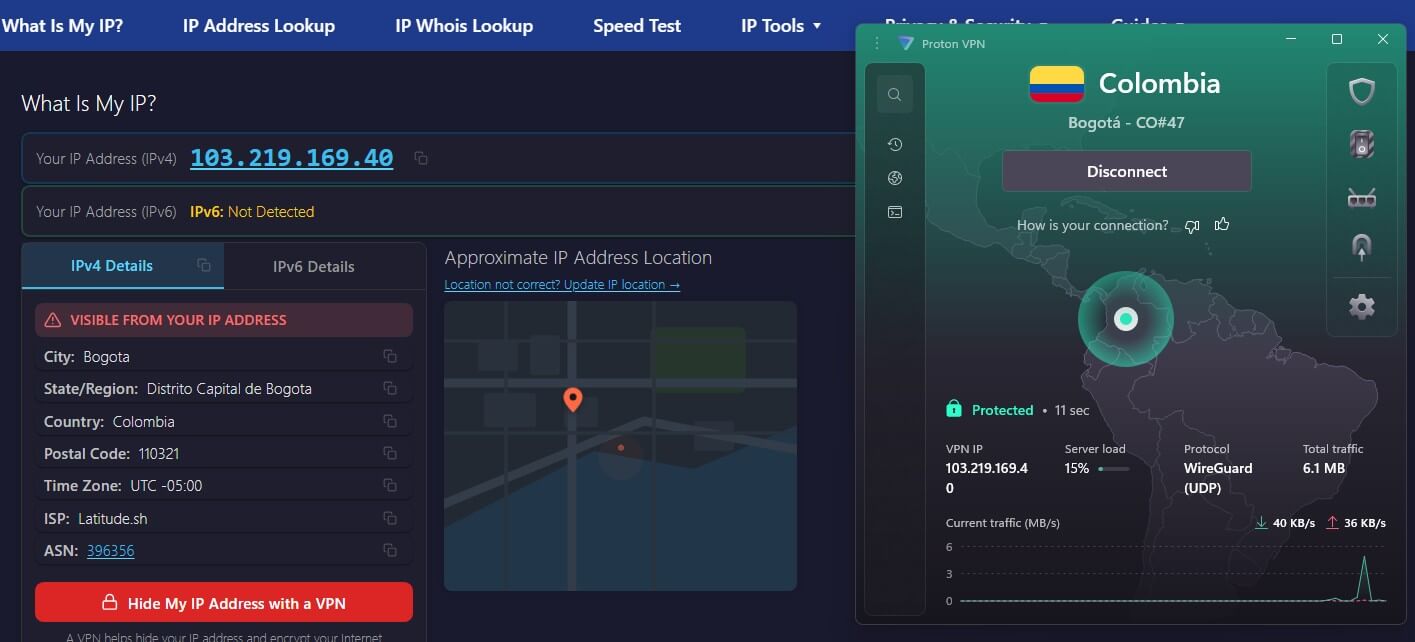Click the "40 KB/s" download speed
Image resolution: width=1415 pixels, height=642 pixels.
[1293, 523]
